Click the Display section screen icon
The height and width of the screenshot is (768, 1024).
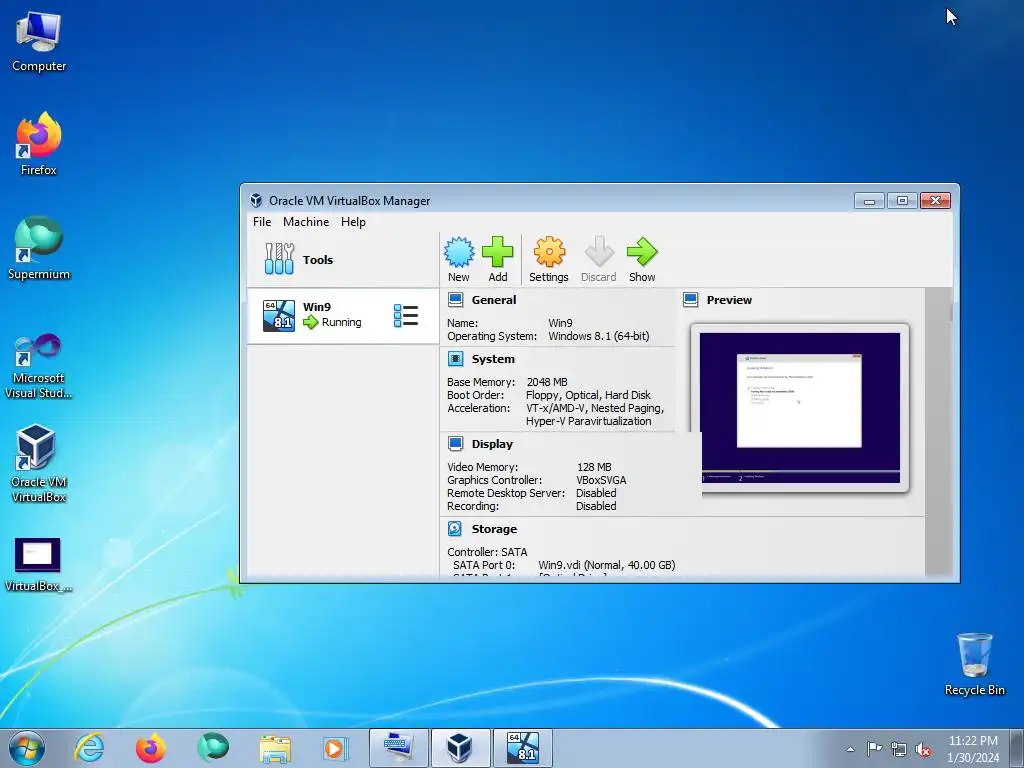455,443
